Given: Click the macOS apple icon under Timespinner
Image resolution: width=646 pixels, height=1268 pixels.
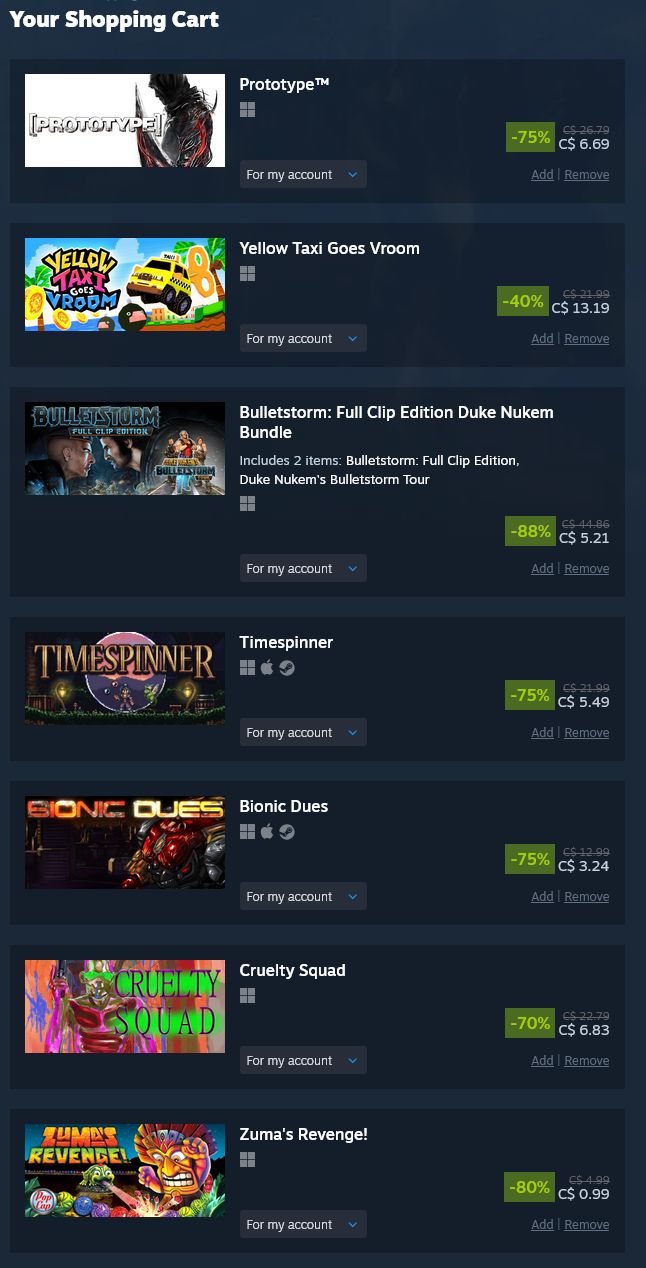Looking at the screenshot, I should [267, 668].
